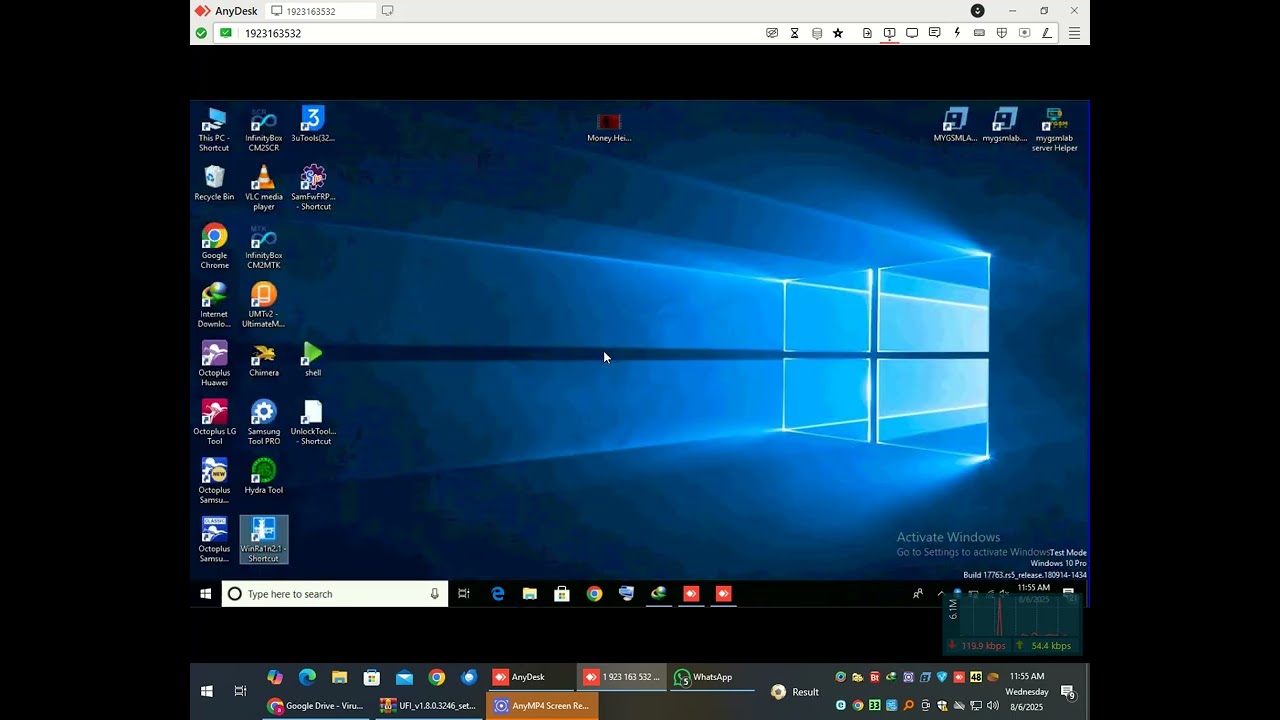Launch Hydra Tool desktop icon

pos(263,477)
